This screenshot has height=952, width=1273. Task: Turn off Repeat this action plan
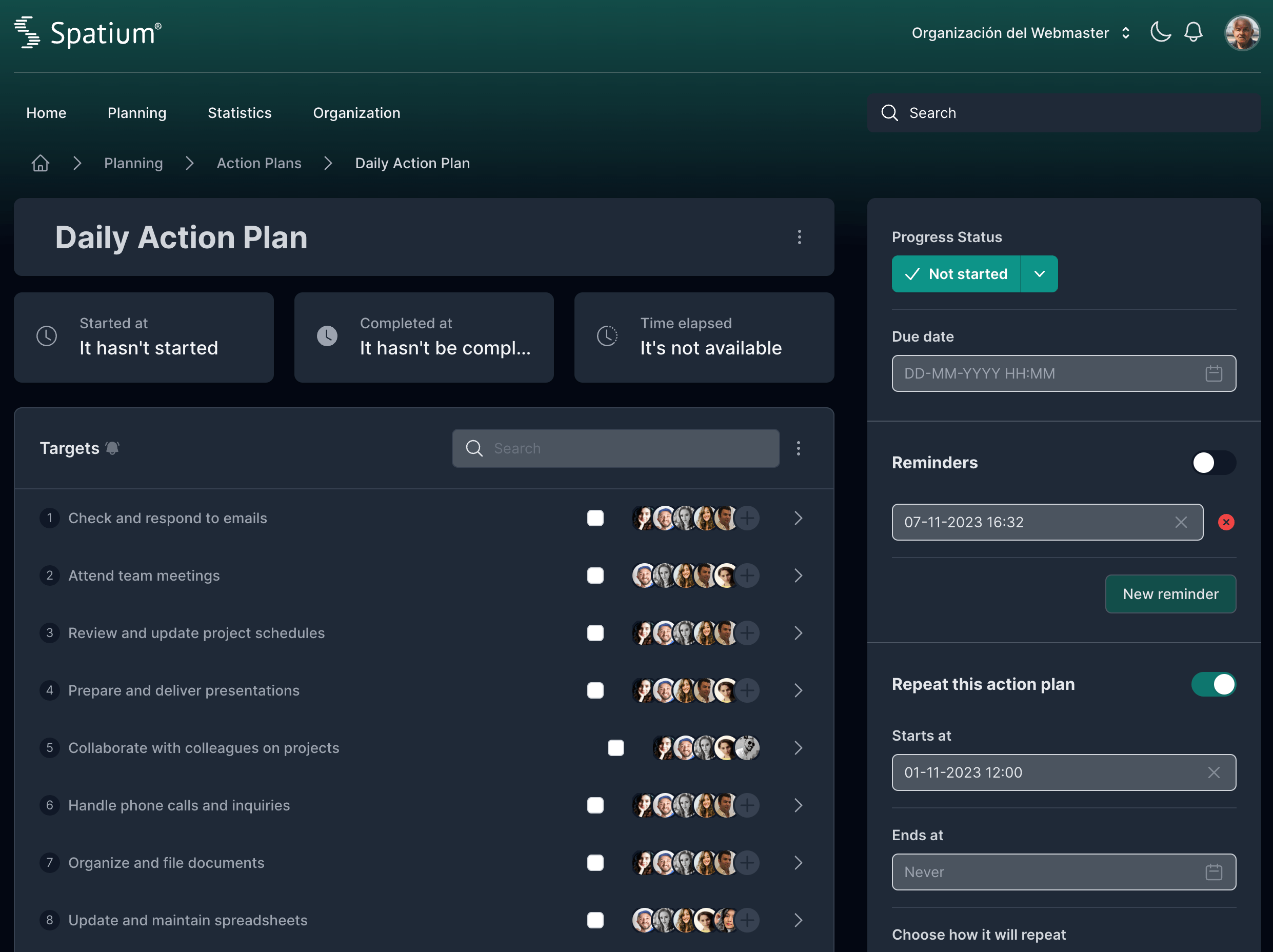point(1213,684)
